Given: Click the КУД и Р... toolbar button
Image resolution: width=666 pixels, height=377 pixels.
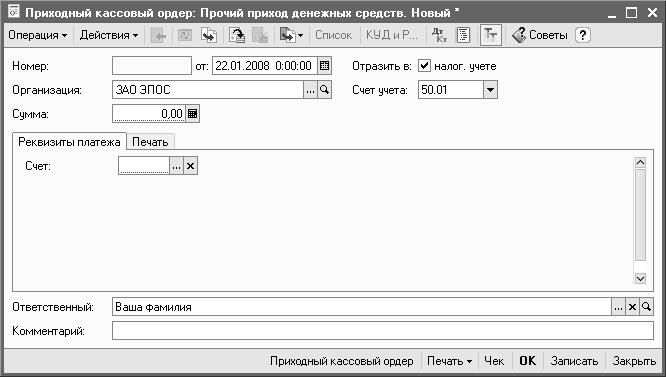Looking at the screenshot, I should [392, 35].
